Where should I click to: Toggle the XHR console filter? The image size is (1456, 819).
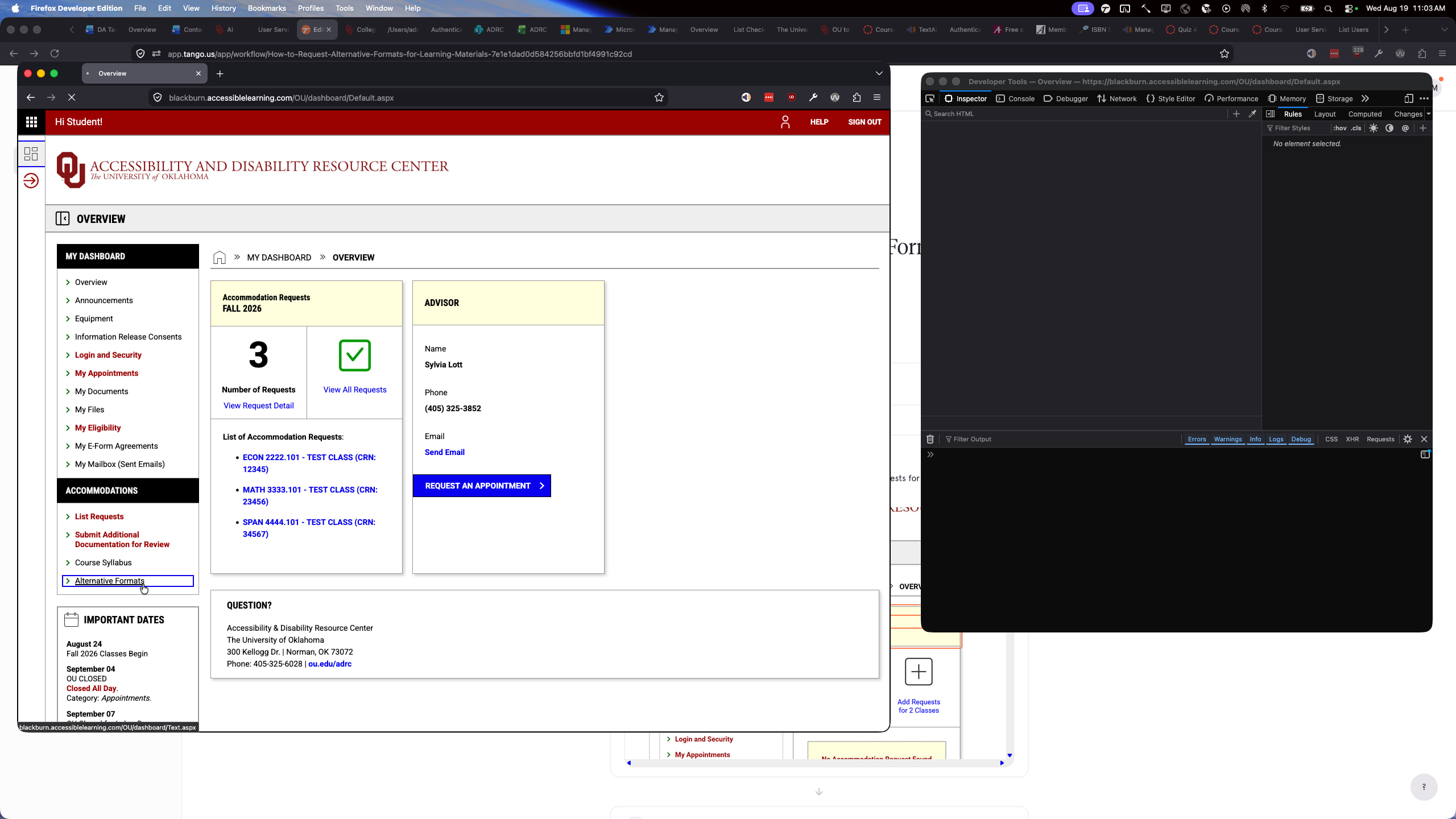[1352, 439]
